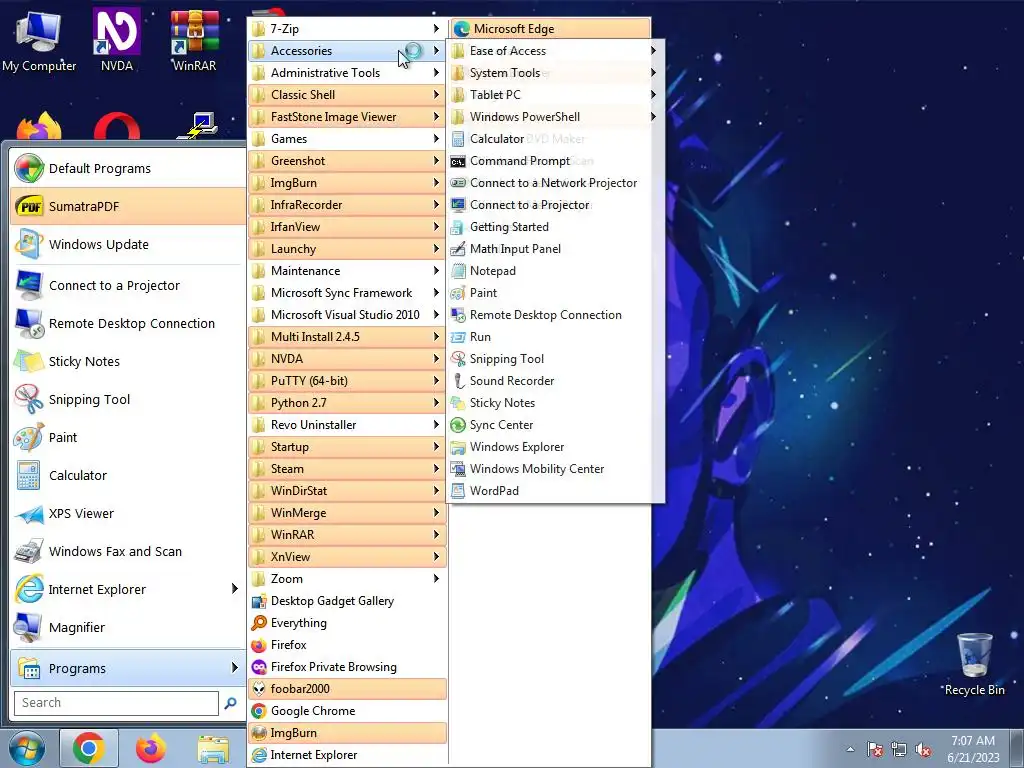Expand the Classic Shell folder

[x=347, y=95]
